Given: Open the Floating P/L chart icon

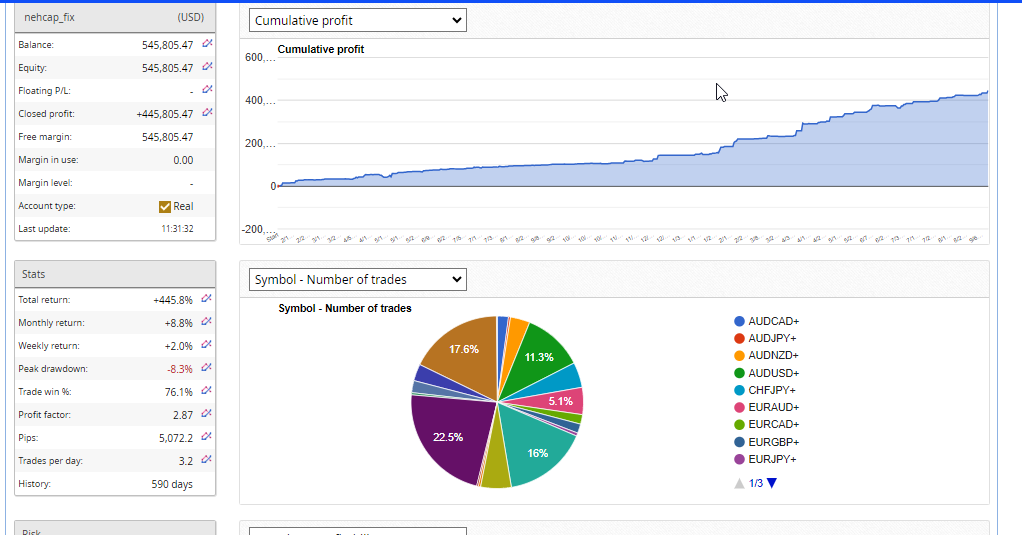Looking at the screenshot, I should [207, 90].
